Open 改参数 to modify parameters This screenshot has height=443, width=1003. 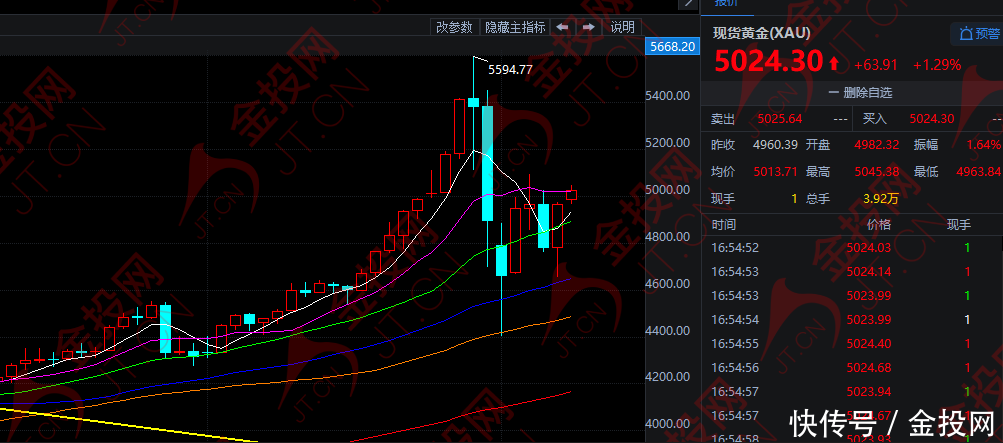point(454,28)
